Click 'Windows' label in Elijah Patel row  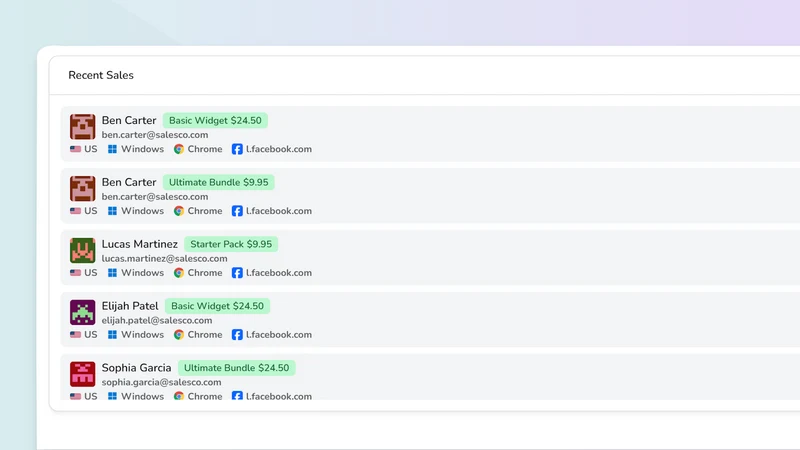[x=142, y=335]
